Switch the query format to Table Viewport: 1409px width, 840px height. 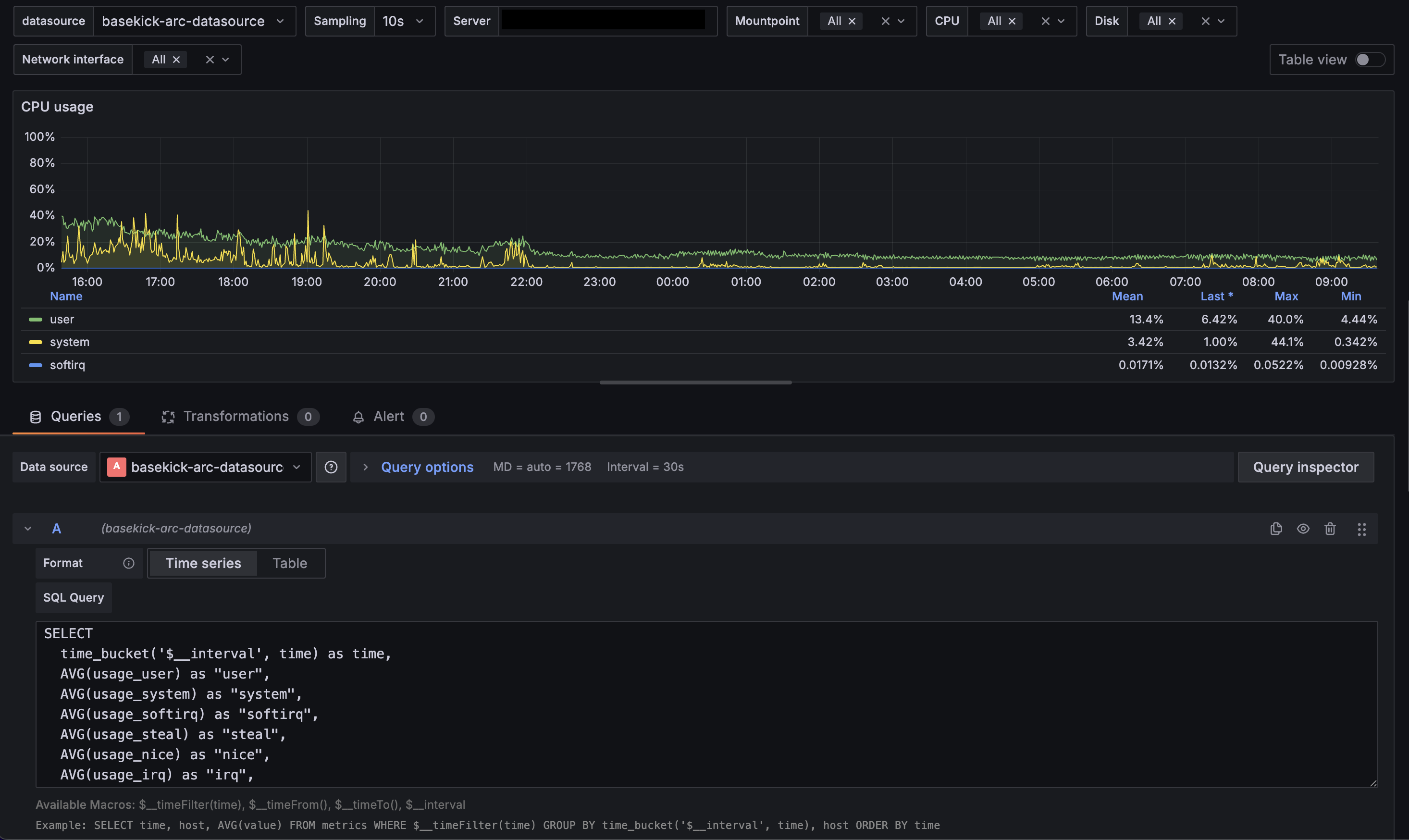tap(290, 563)
